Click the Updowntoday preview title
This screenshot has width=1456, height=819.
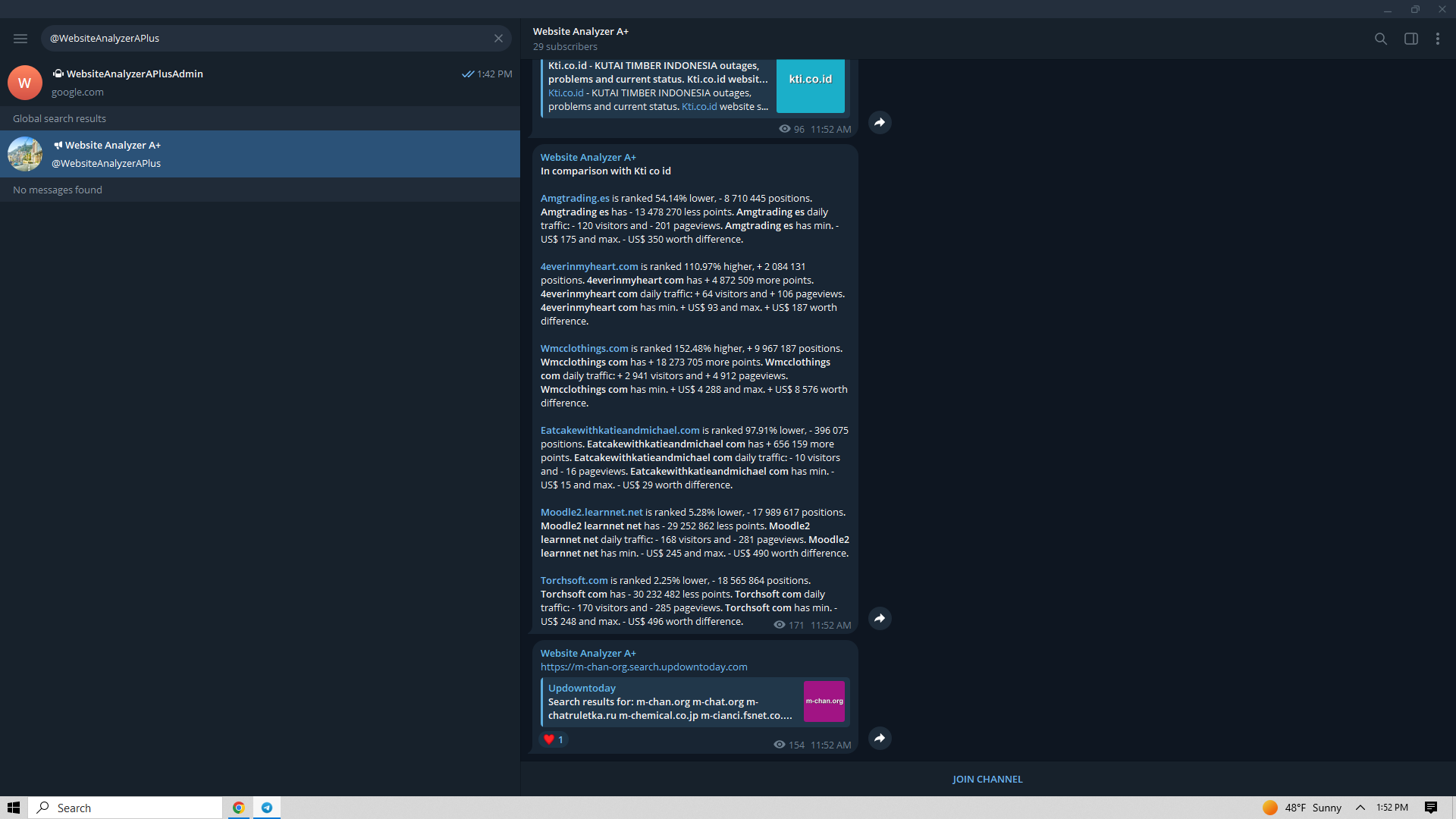pos(582,689)
